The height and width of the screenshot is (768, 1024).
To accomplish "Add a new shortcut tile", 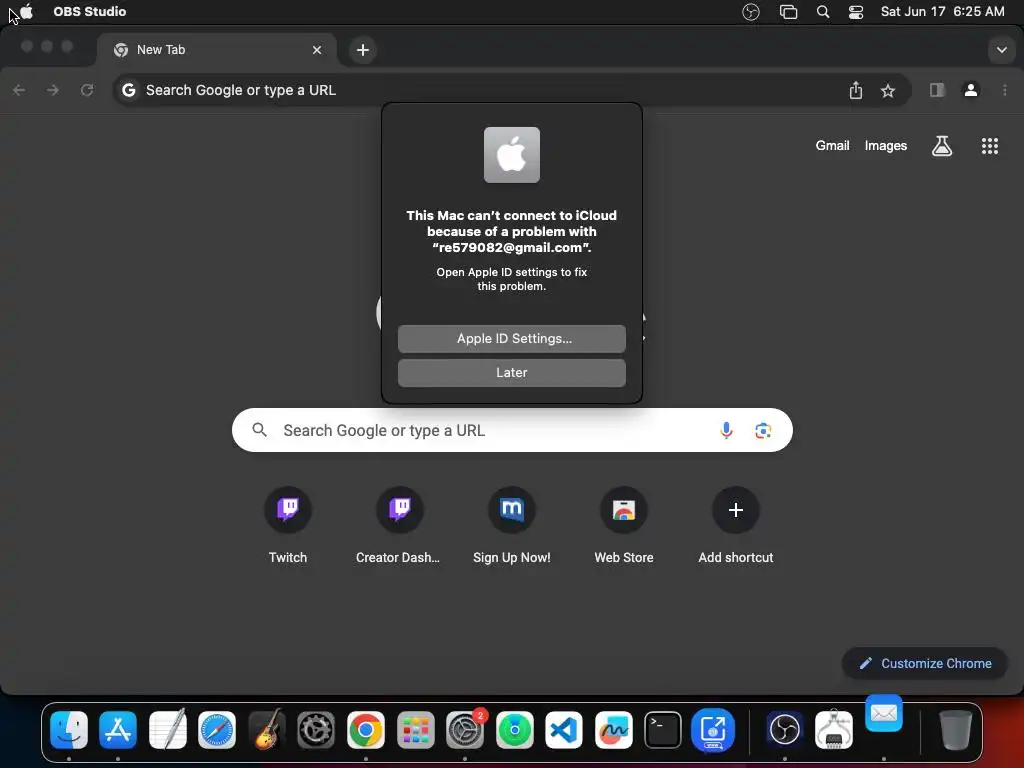I will pyautogui.click(x=736, y=526).
